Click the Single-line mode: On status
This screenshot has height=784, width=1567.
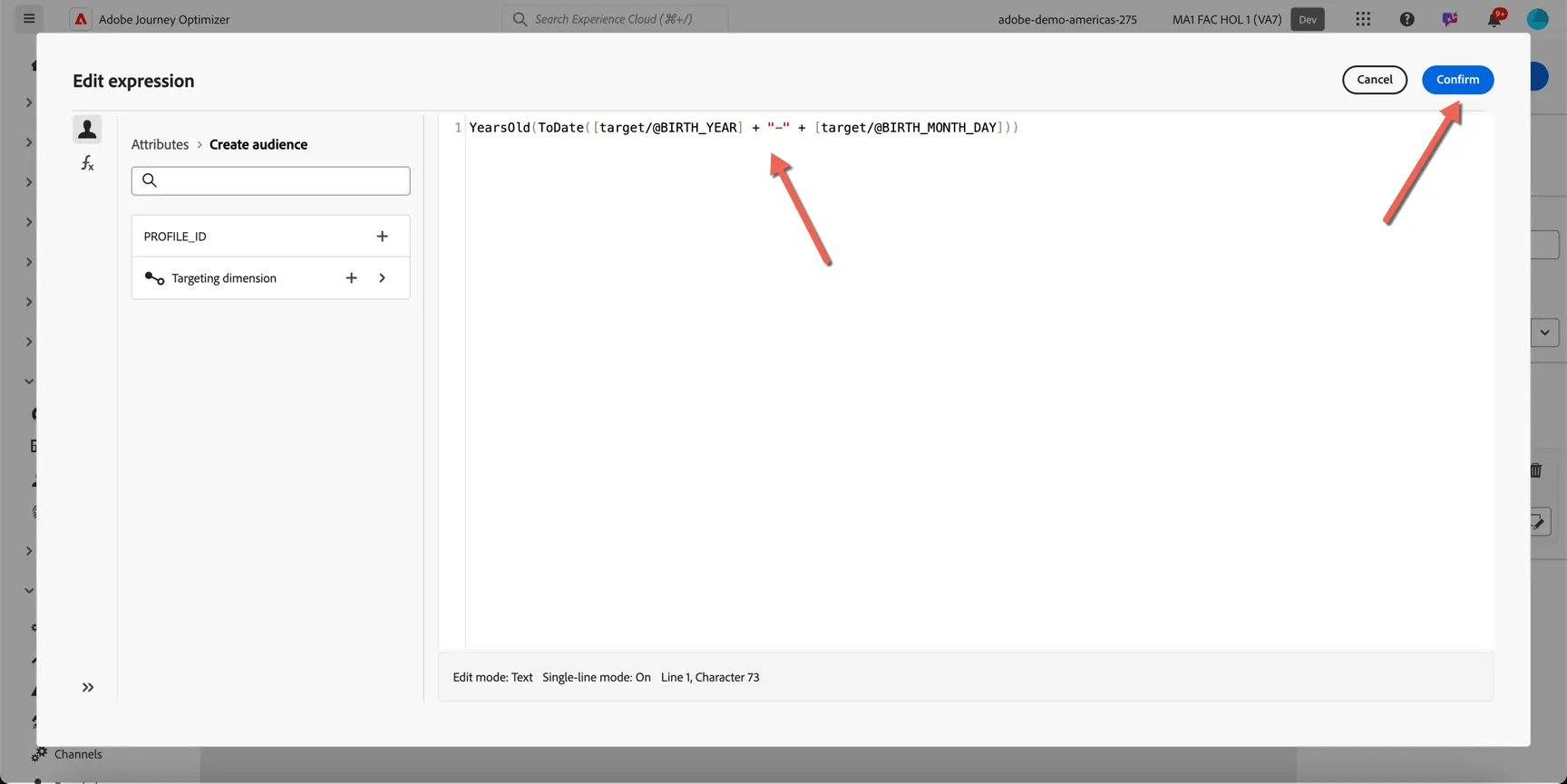tap(597, 677)
